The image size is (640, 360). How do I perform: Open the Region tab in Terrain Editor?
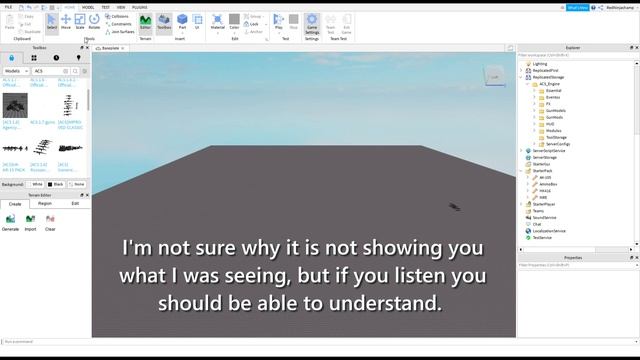(45, 203)
